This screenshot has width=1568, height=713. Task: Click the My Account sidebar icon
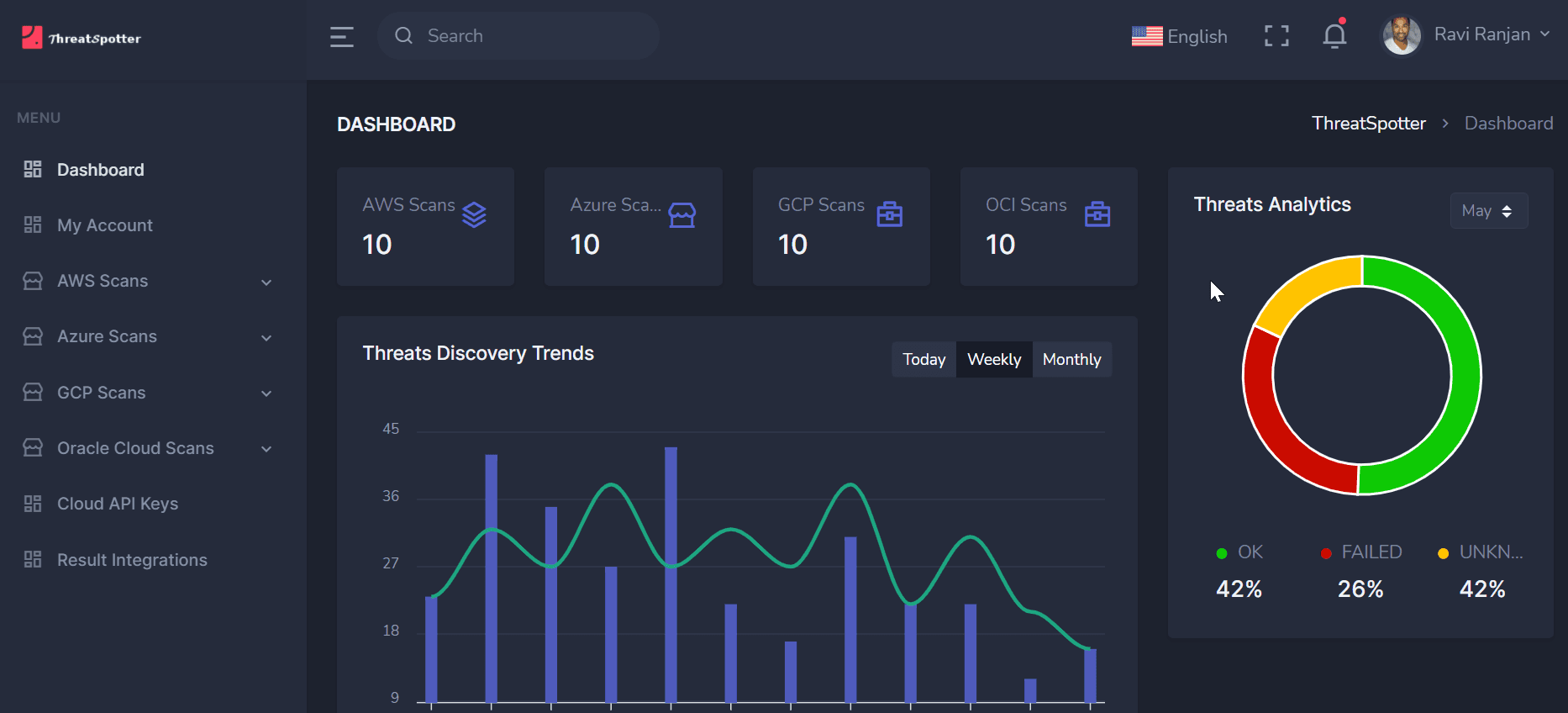[x=33, y=224]
